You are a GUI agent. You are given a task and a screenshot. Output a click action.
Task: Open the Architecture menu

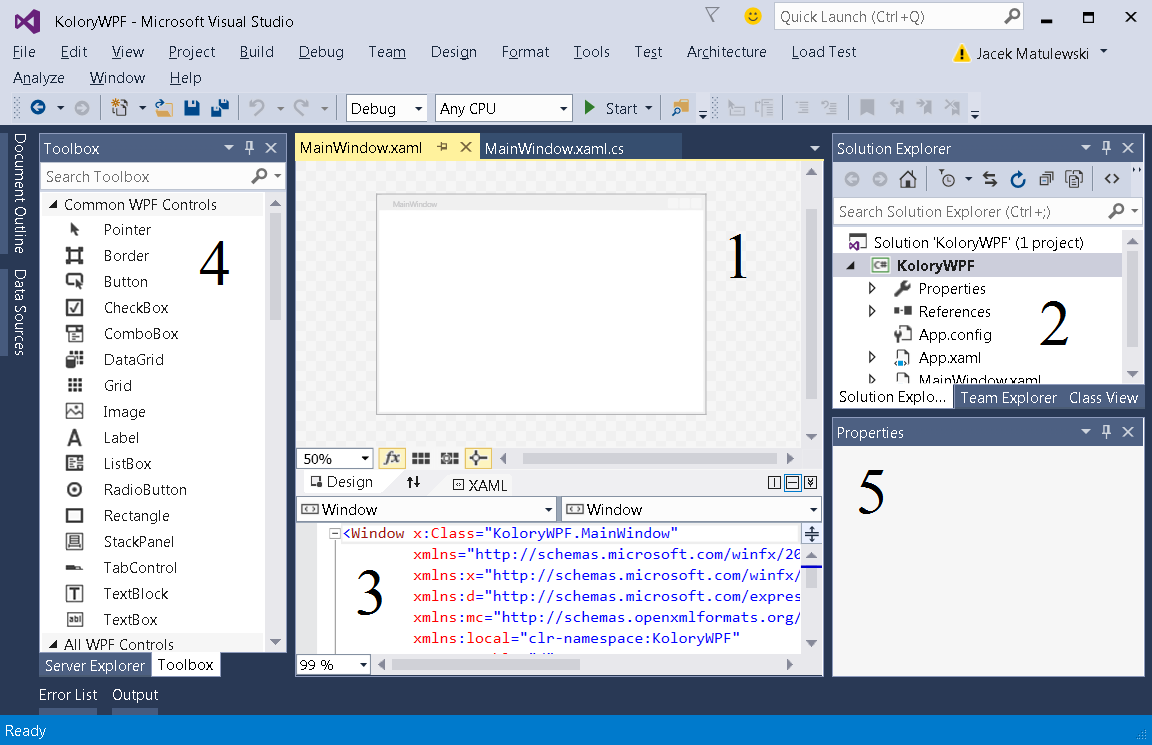pyautogui.click(x=726, y=52)
